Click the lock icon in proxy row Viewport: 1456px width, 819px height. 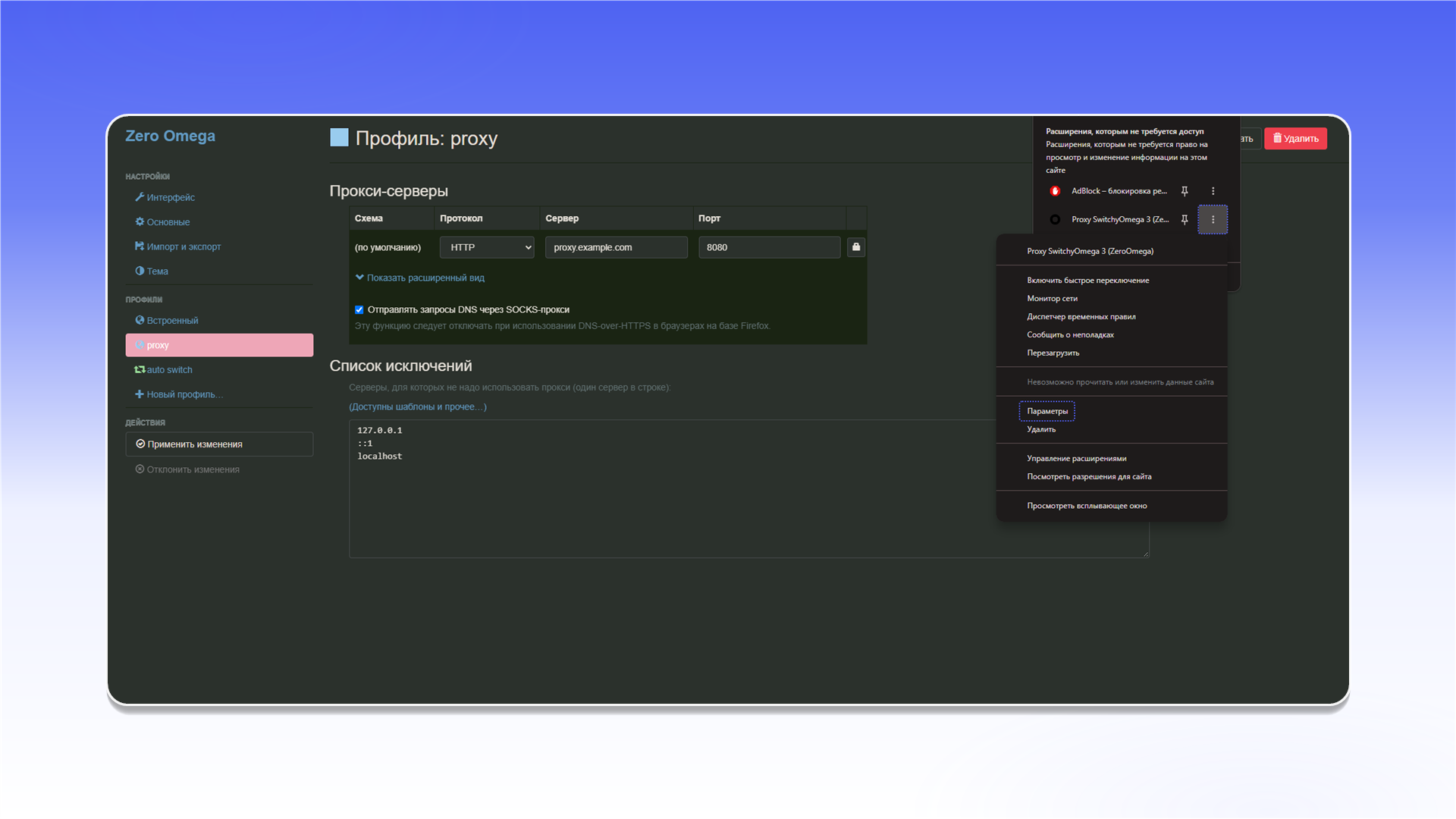(x=856, y=247)
